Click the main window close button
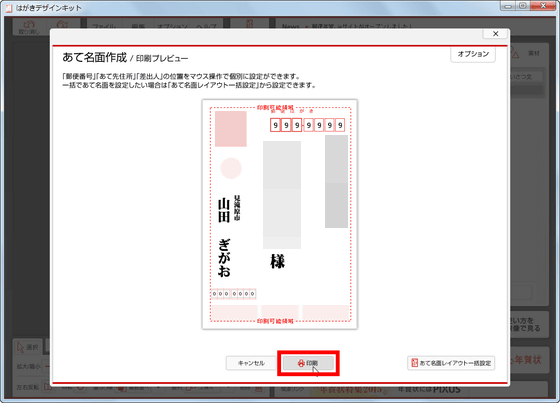Viewport: 560px width, 403px height. 542,5
